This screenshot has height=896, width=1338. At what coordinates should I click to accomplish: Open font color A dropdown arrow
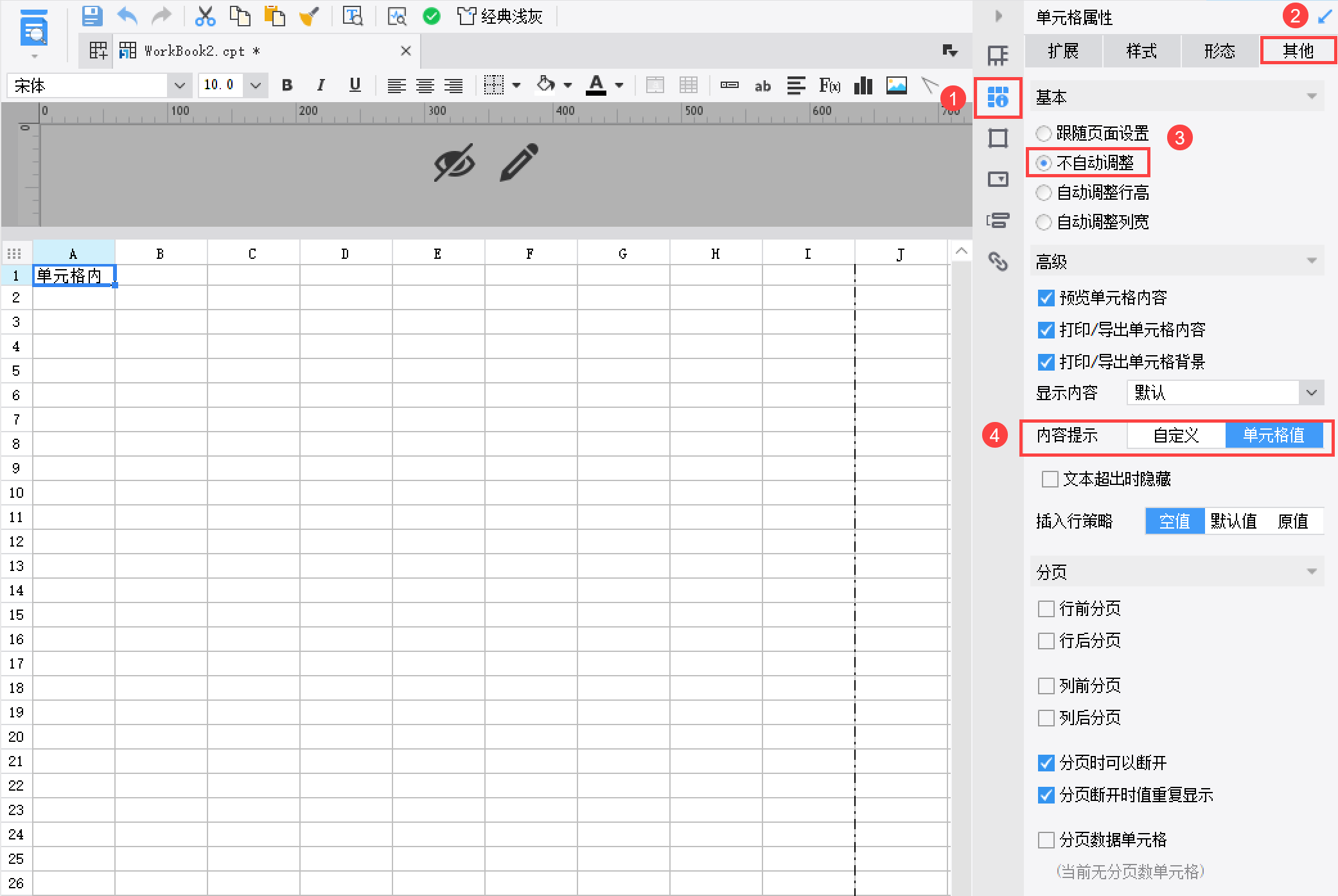619,85
